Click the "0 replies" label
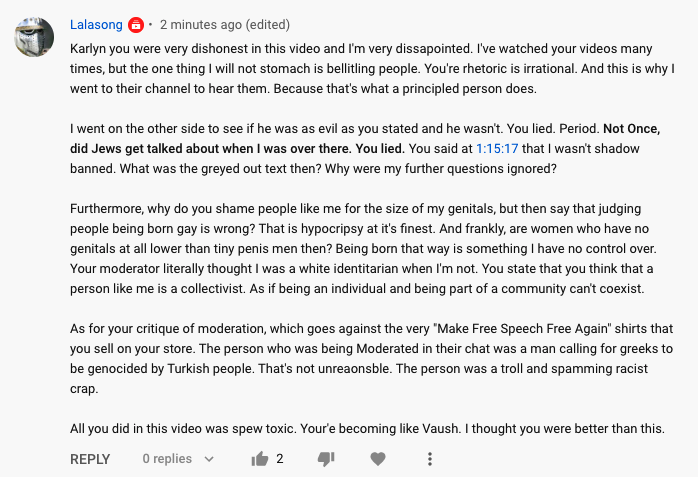The width and height of the screenshot is (698, 477). tap(167, 459)
